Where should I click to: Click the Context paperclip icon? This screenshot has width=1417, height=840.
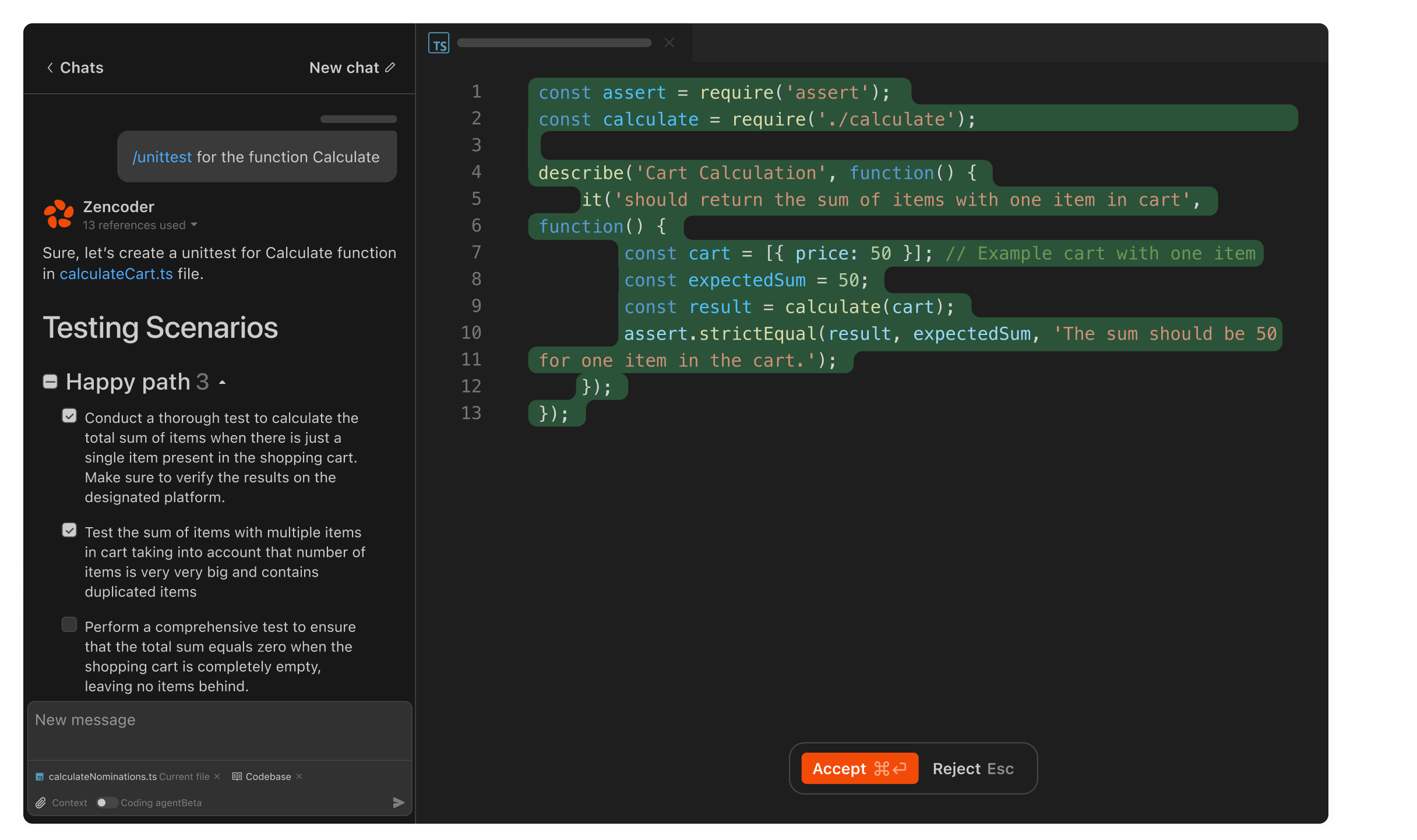coord(41,803)
